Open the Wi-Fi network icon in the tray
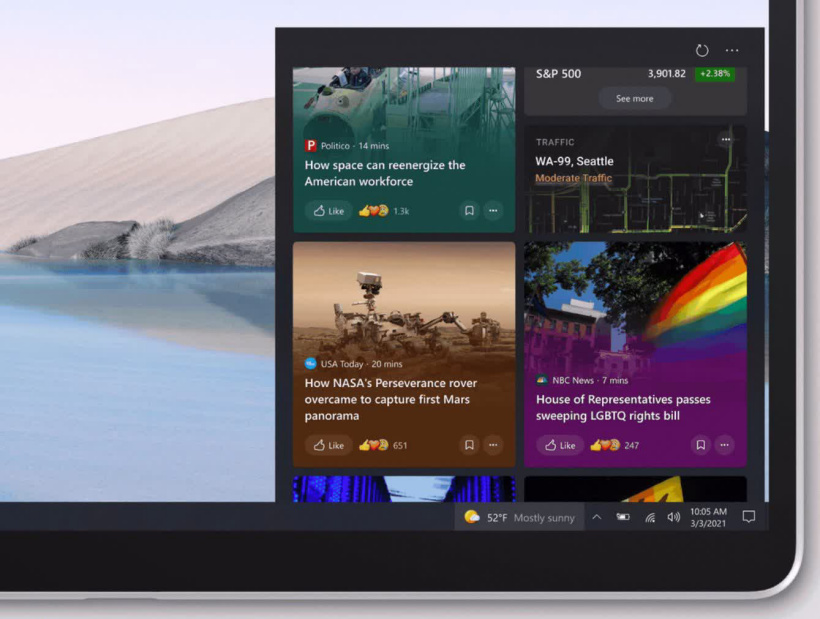The image size is (820, 619). (x=650, y=517)
